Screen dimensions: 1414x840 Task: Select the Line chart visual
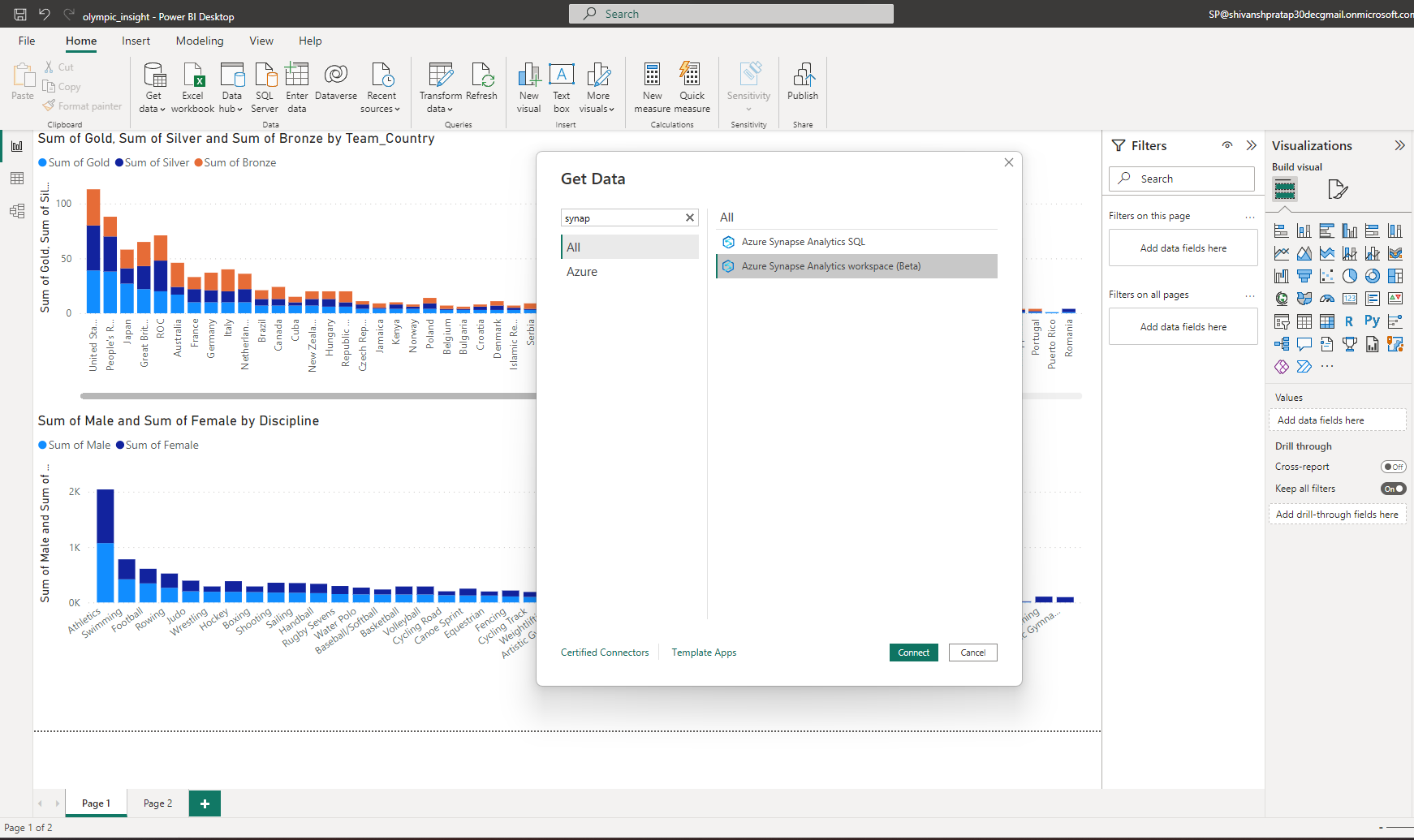point(1282,253)
